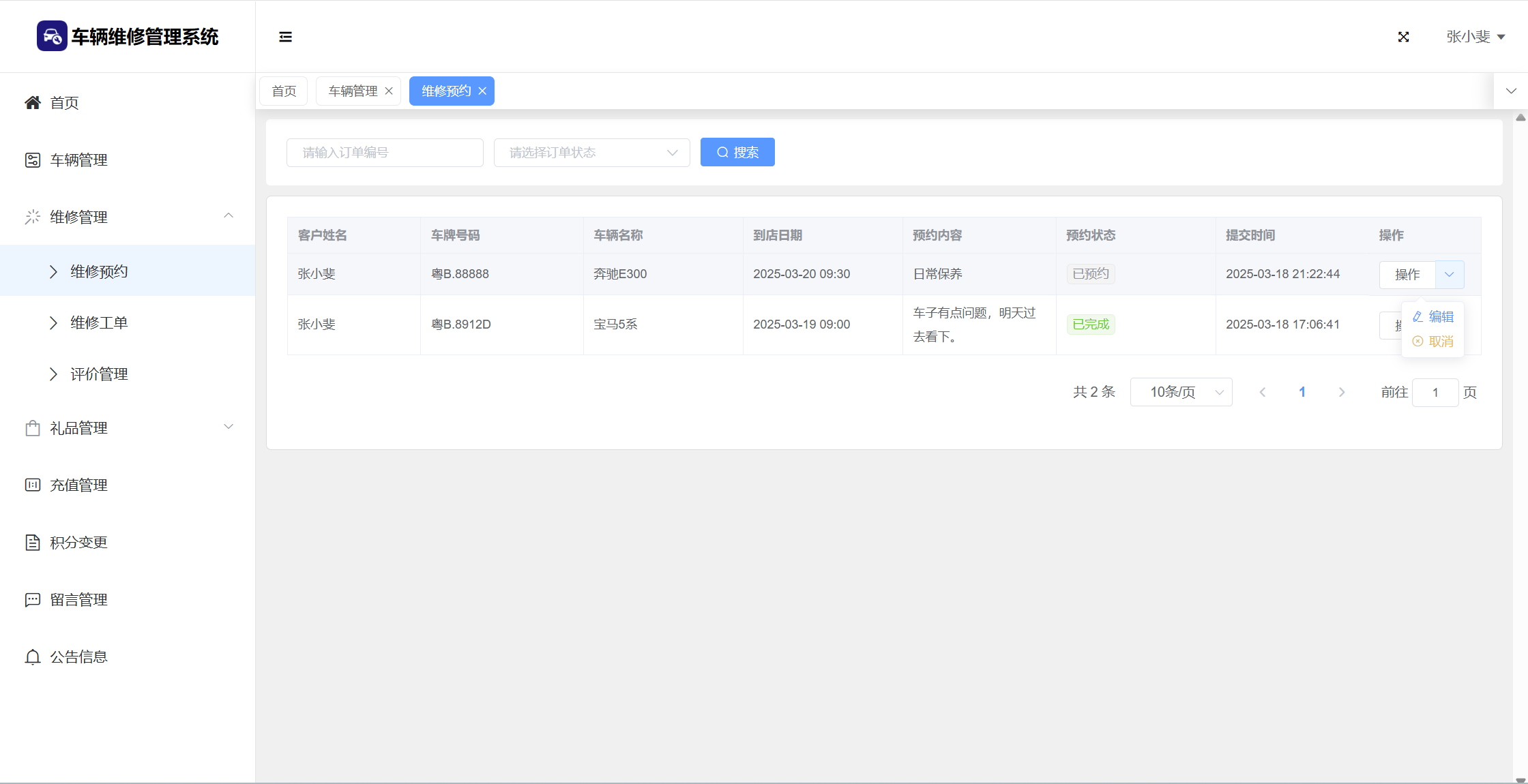
Task: Close the 维修预约 tab
Action: tap(482, 91)
